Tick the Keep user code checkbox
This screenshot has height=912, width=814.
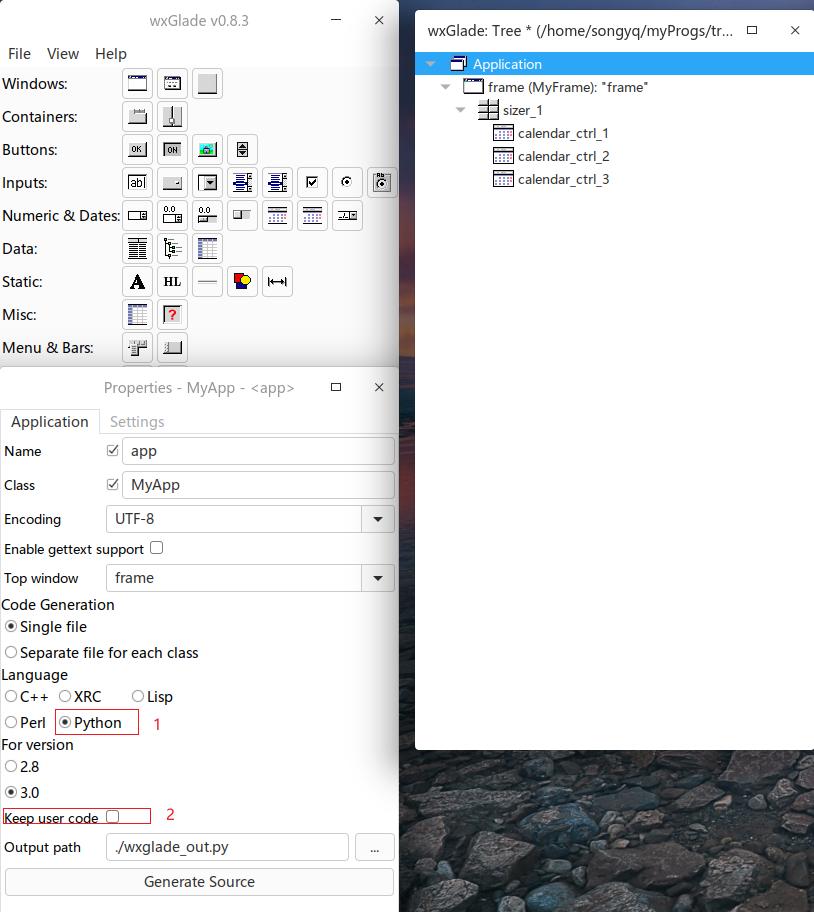point(113,817)
